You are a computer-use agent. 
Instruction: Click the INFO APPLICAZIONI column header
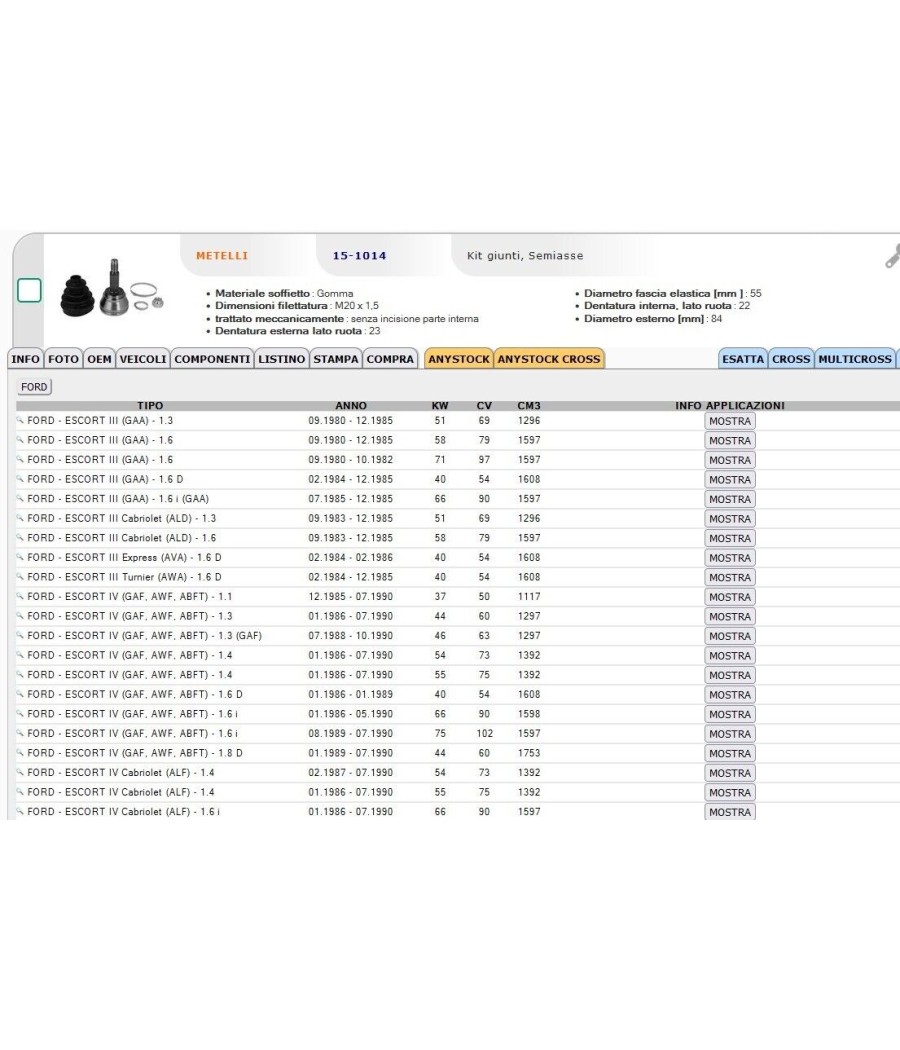(730, 406)
